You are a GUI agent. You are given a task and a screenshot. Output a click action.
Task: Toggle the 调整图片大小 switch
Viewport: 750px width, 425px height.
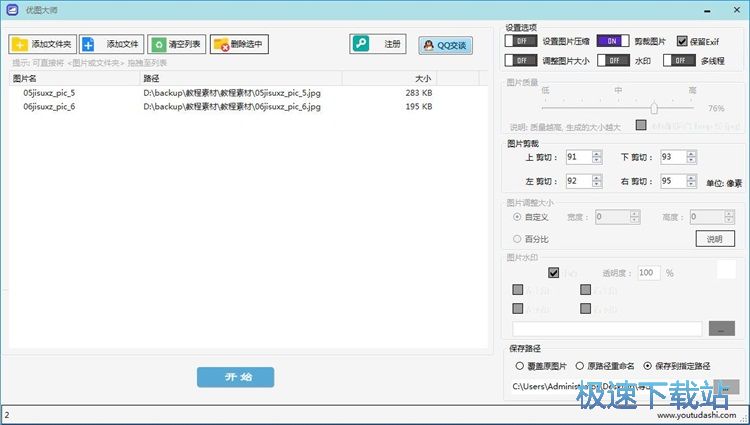tap(521, 61)
